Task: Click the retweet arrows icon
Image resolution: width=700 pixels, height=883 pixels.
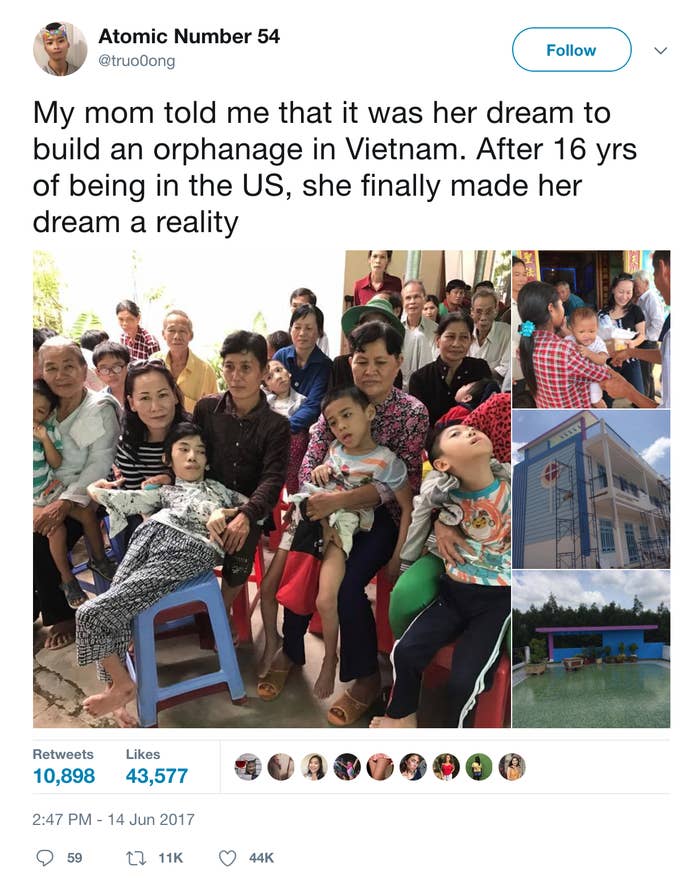Action: click(134, 858)
